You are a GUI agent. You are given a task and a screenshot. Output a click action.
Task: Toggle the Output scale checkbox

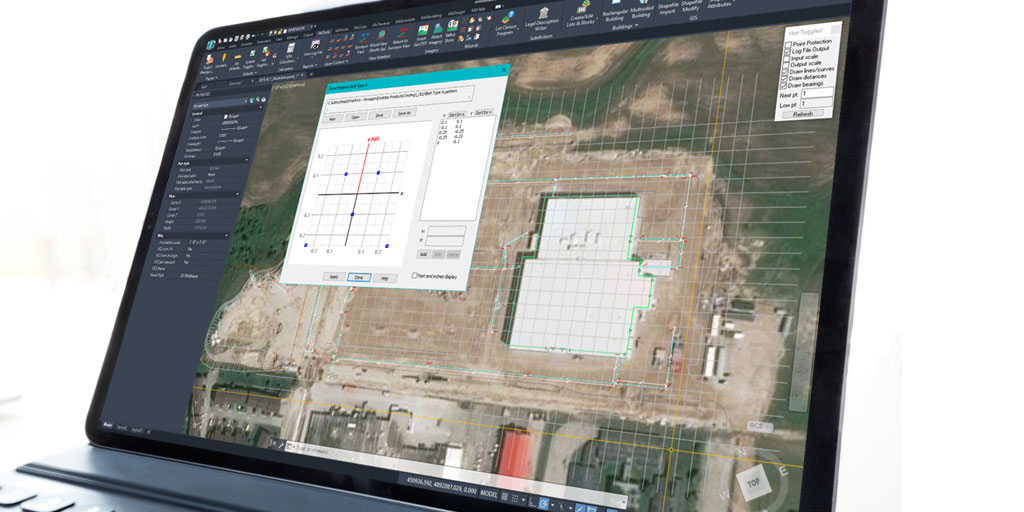pyautogui.click(x=786, y=65)
